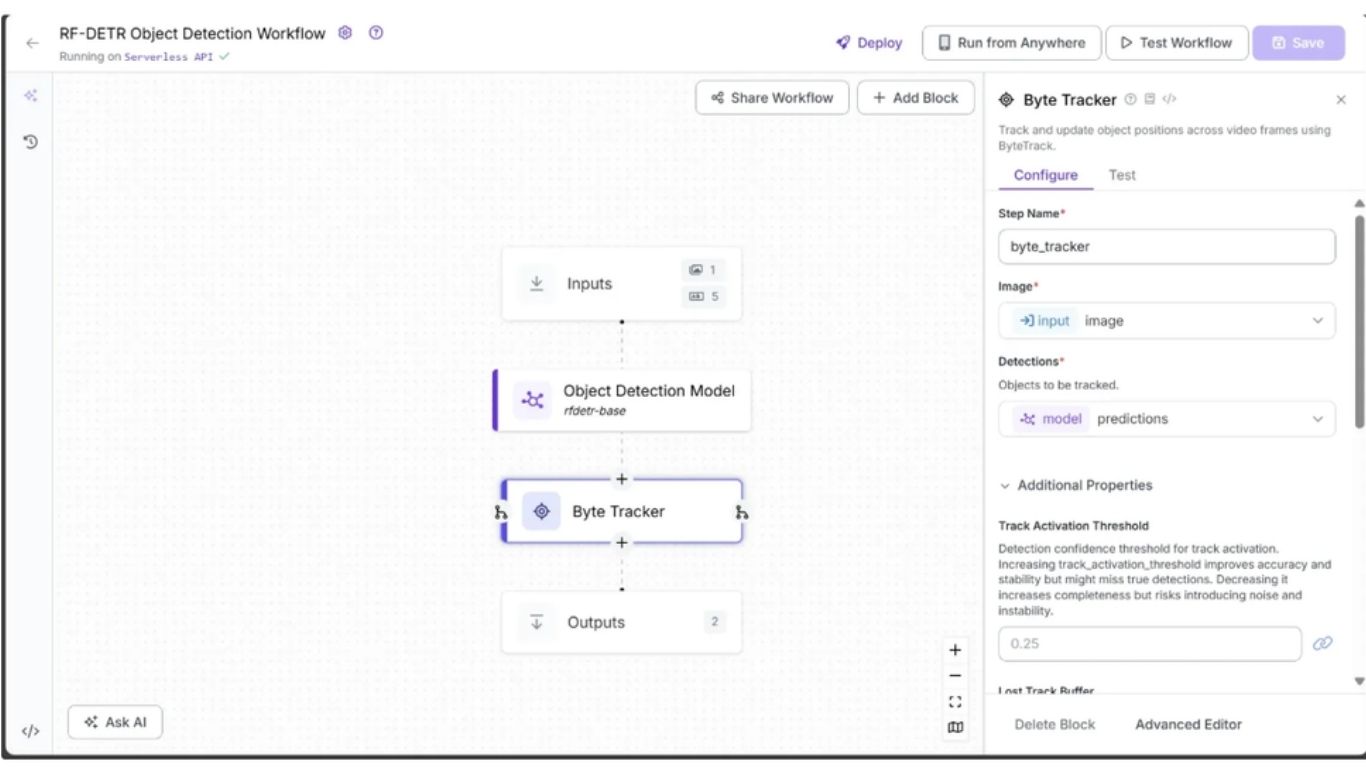The height and width of the screenshot is (768, 1366).
Task: Select the workflow editor icon in the sidebar
Action: pyautogui.click(x=28, y=95)
